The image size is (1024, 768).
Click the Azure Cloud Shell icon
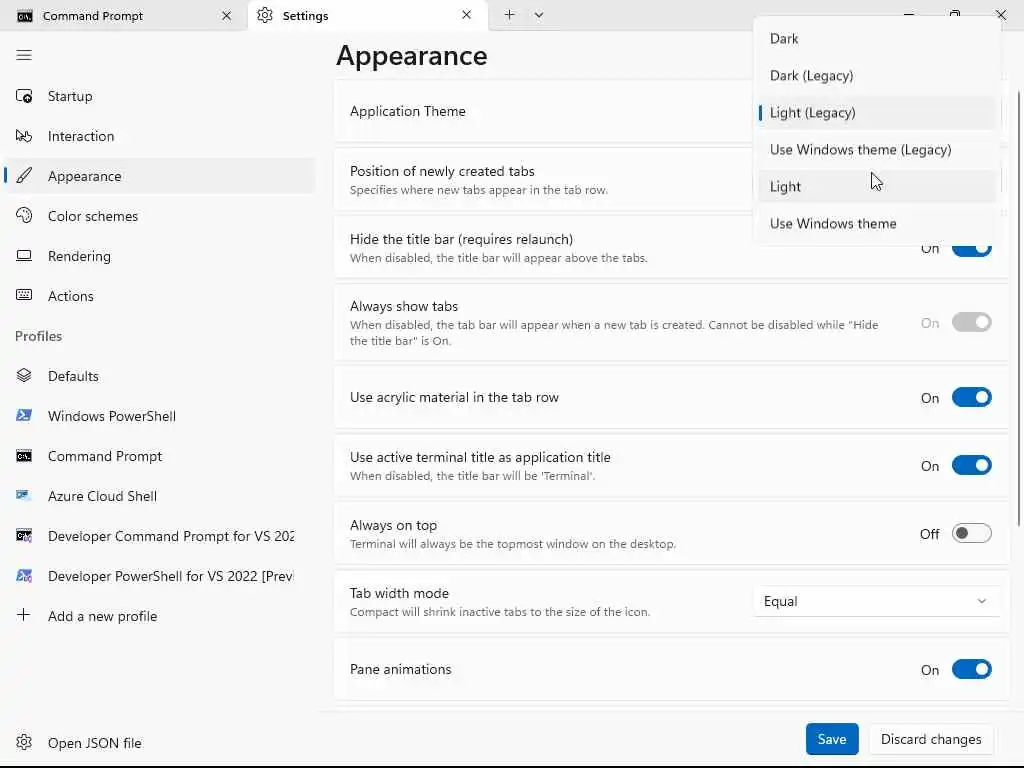[24, 496]
